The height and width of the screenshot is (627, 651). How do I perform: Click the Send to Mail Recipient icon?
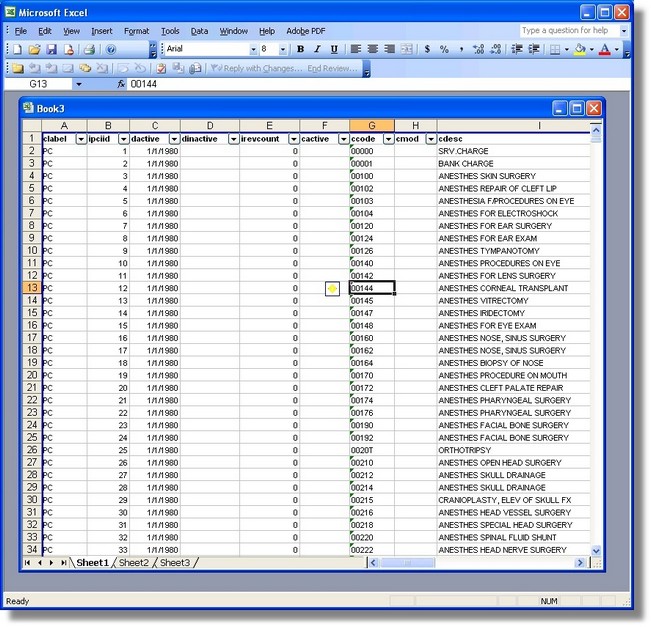coord(195,68)
